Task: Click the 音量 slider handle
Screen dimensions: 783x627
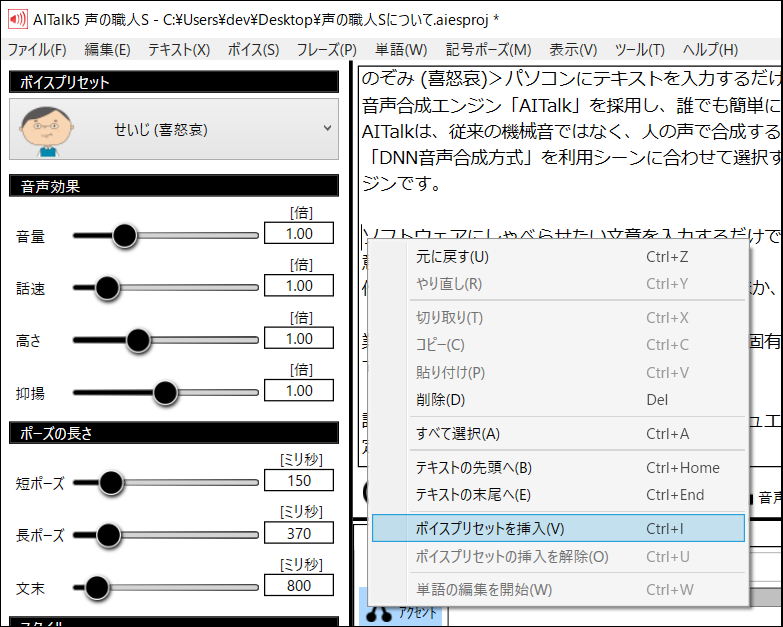Action: (124, 235)
